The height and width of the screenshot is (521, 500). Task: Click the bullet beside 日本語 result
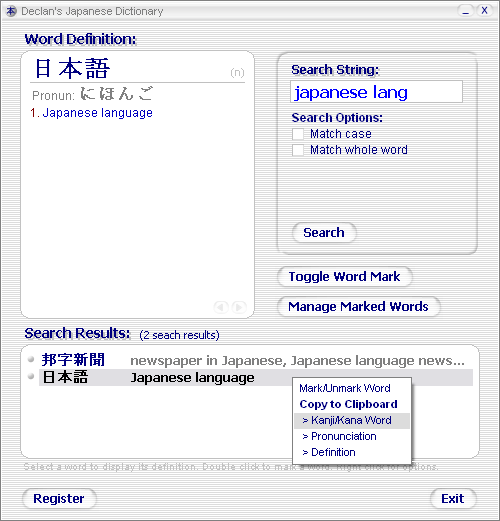[31, 376]
